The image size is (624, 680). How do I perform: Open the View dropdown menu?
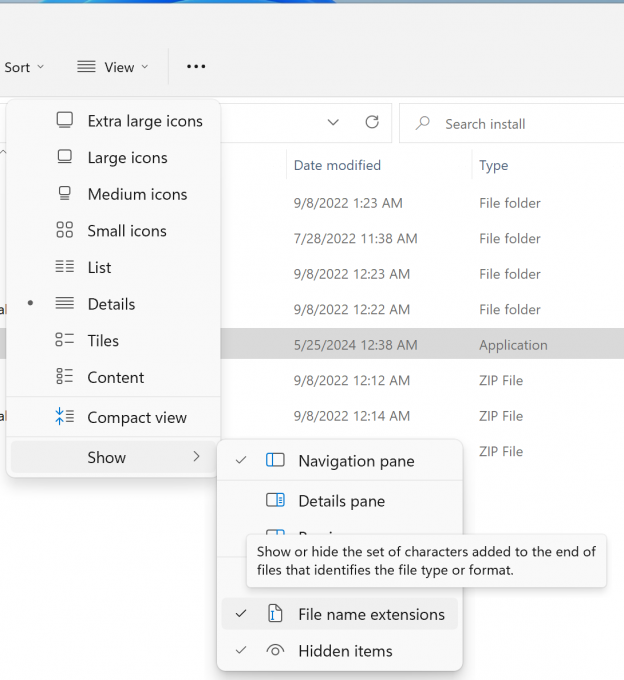(x=113, y=67)
